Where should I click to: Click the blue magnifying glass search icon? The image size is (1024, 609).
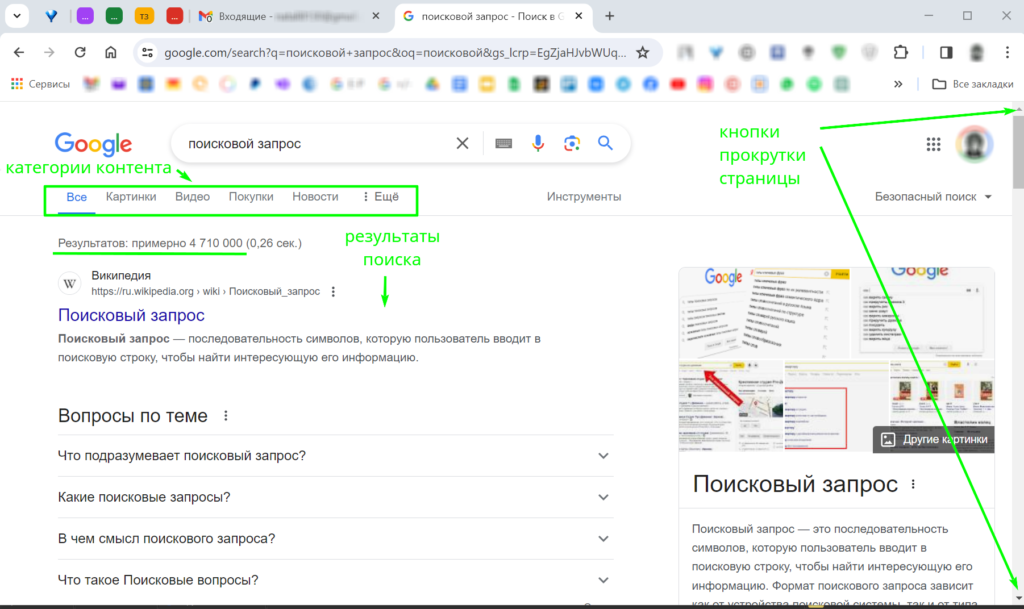pyautogui.click(x=605, y=143)
